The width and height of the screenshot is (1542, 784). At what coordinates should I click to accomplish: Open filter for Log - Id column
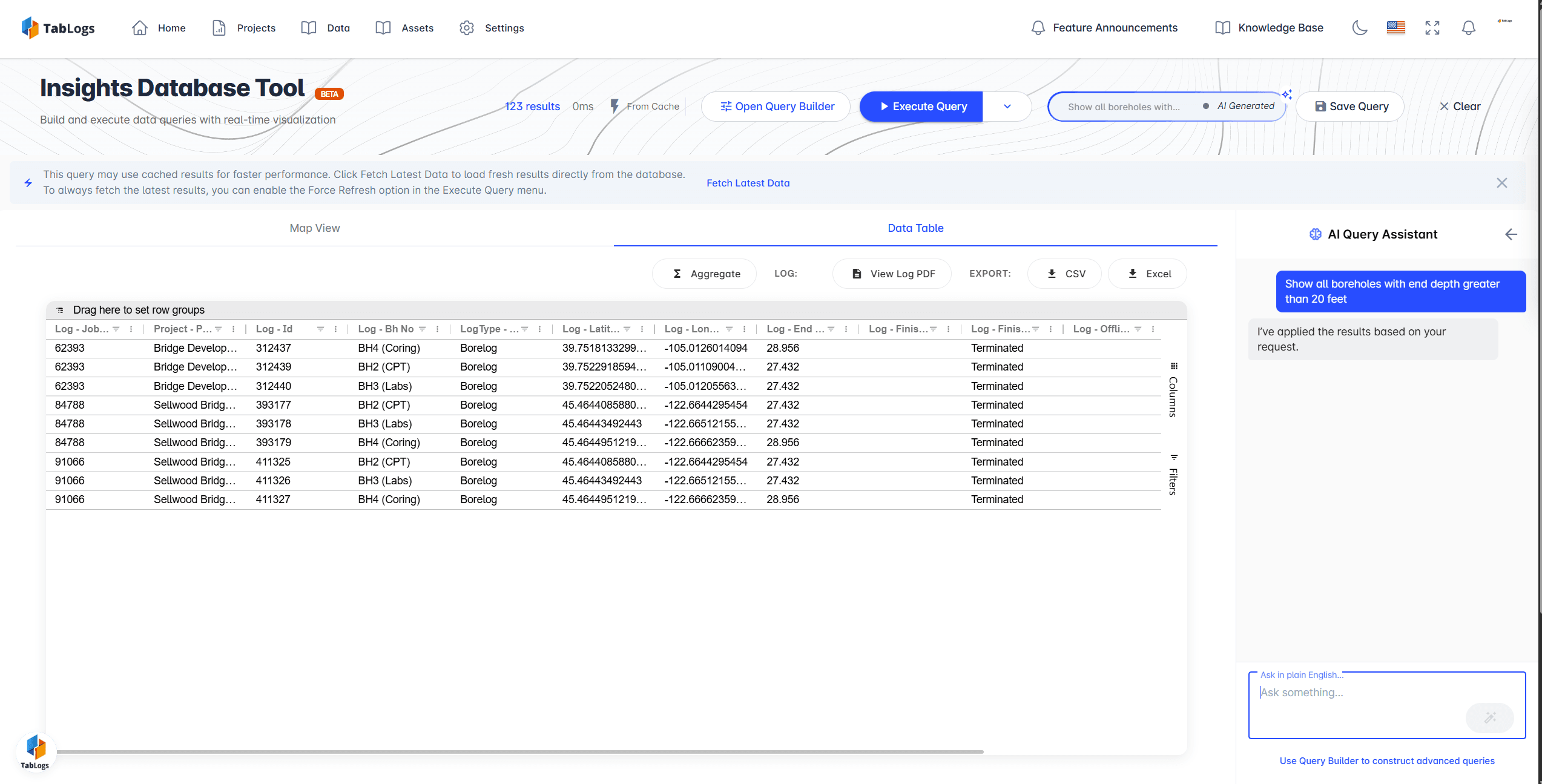320,329
